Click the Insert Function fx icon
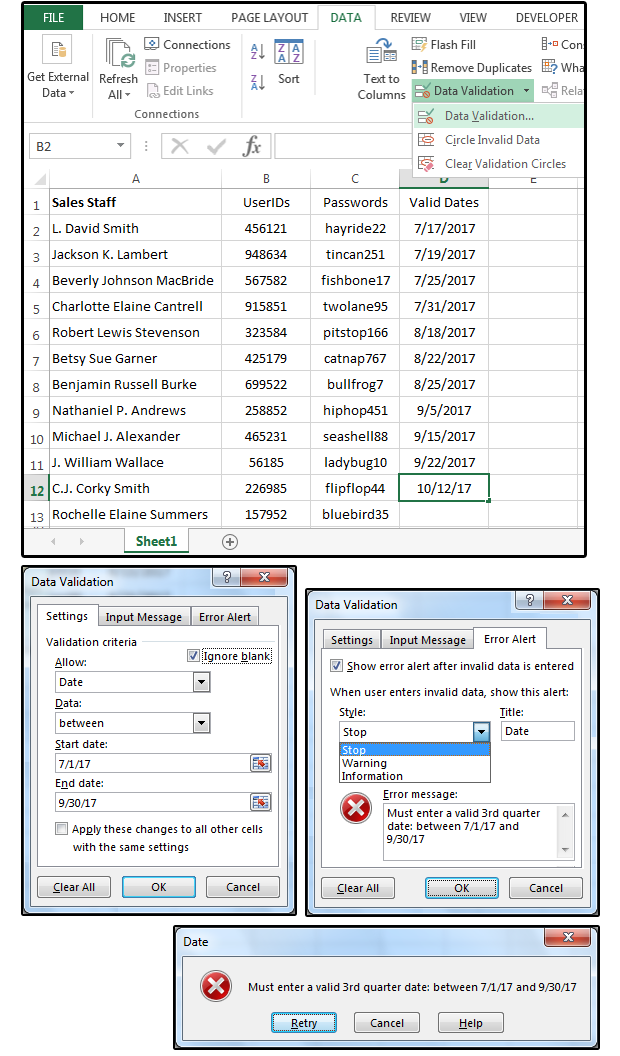Viewport: 620px width, 1056px height. 252,146
